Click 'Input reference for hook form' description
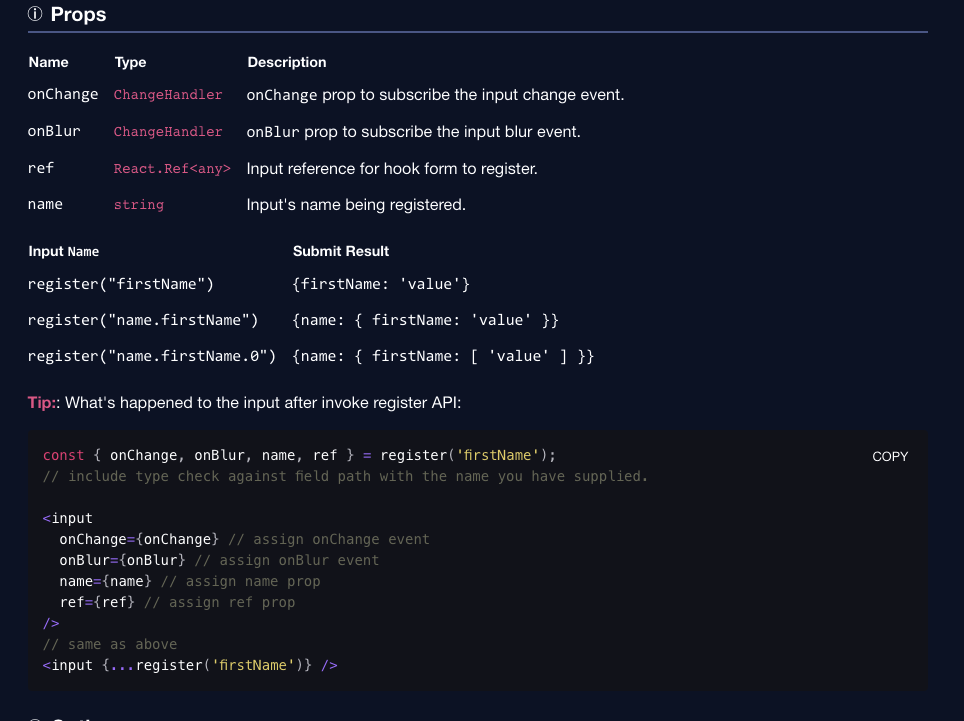964x721 pixels. click(392, 168)
